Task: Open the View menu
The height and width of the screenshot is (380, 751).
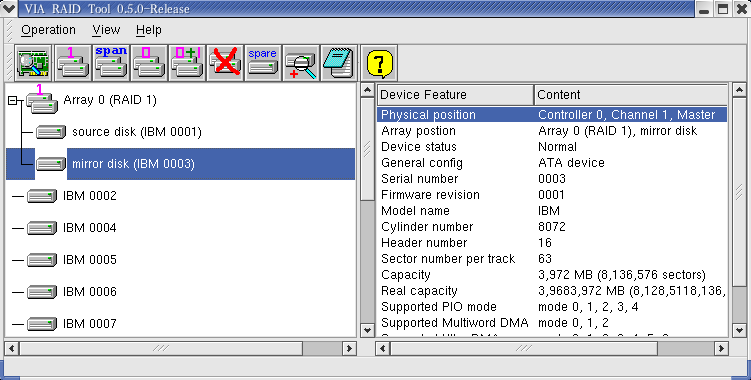Action: [x=106, y=30]
